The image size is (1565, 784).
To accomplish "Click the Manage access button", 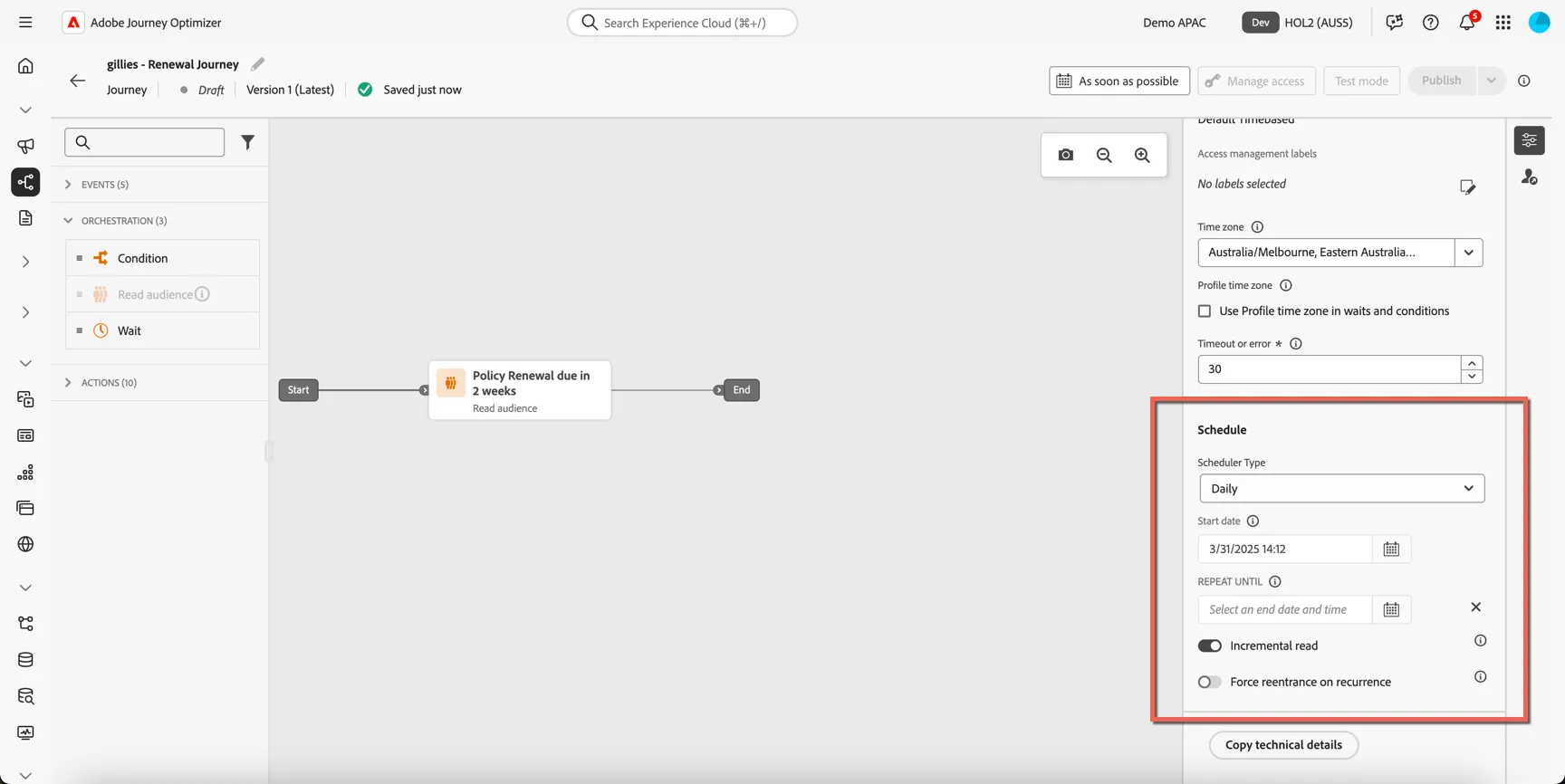I will pos(1256,81).
